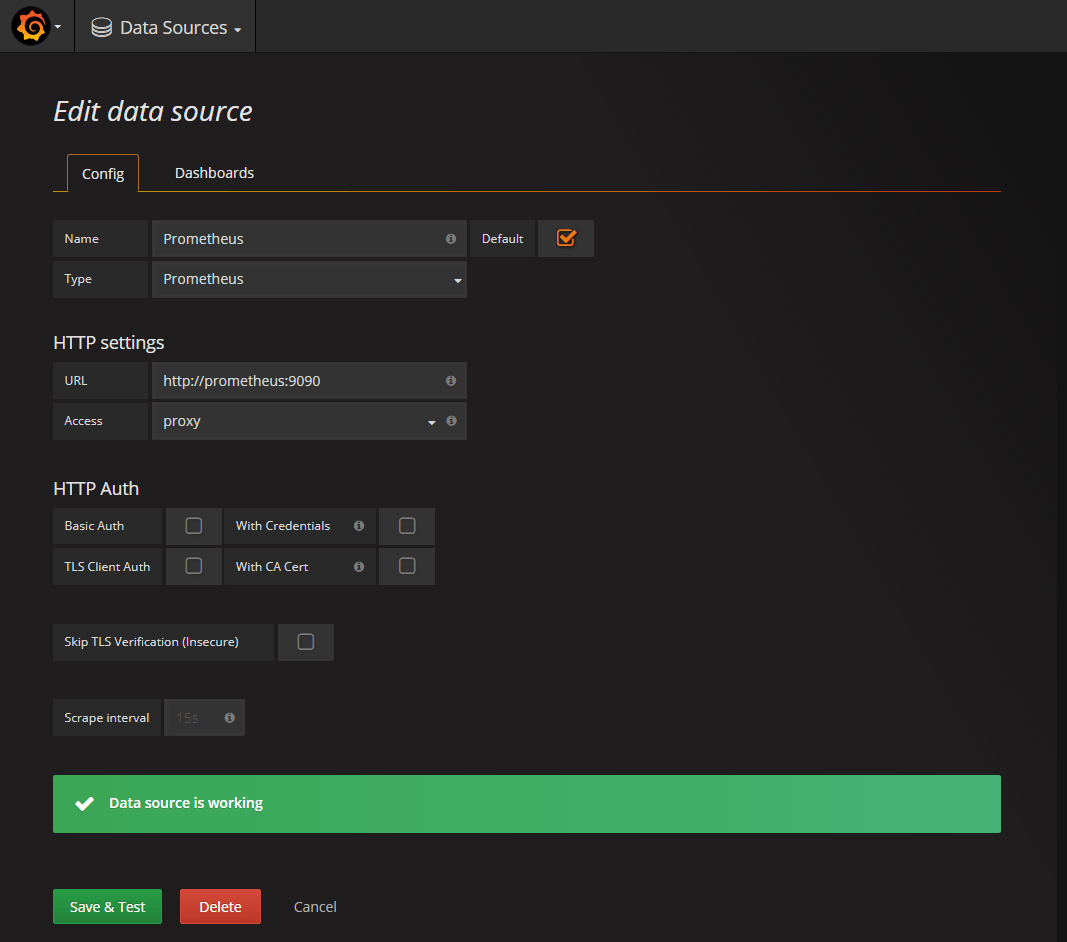Click the red Delete button

point(220,907)
